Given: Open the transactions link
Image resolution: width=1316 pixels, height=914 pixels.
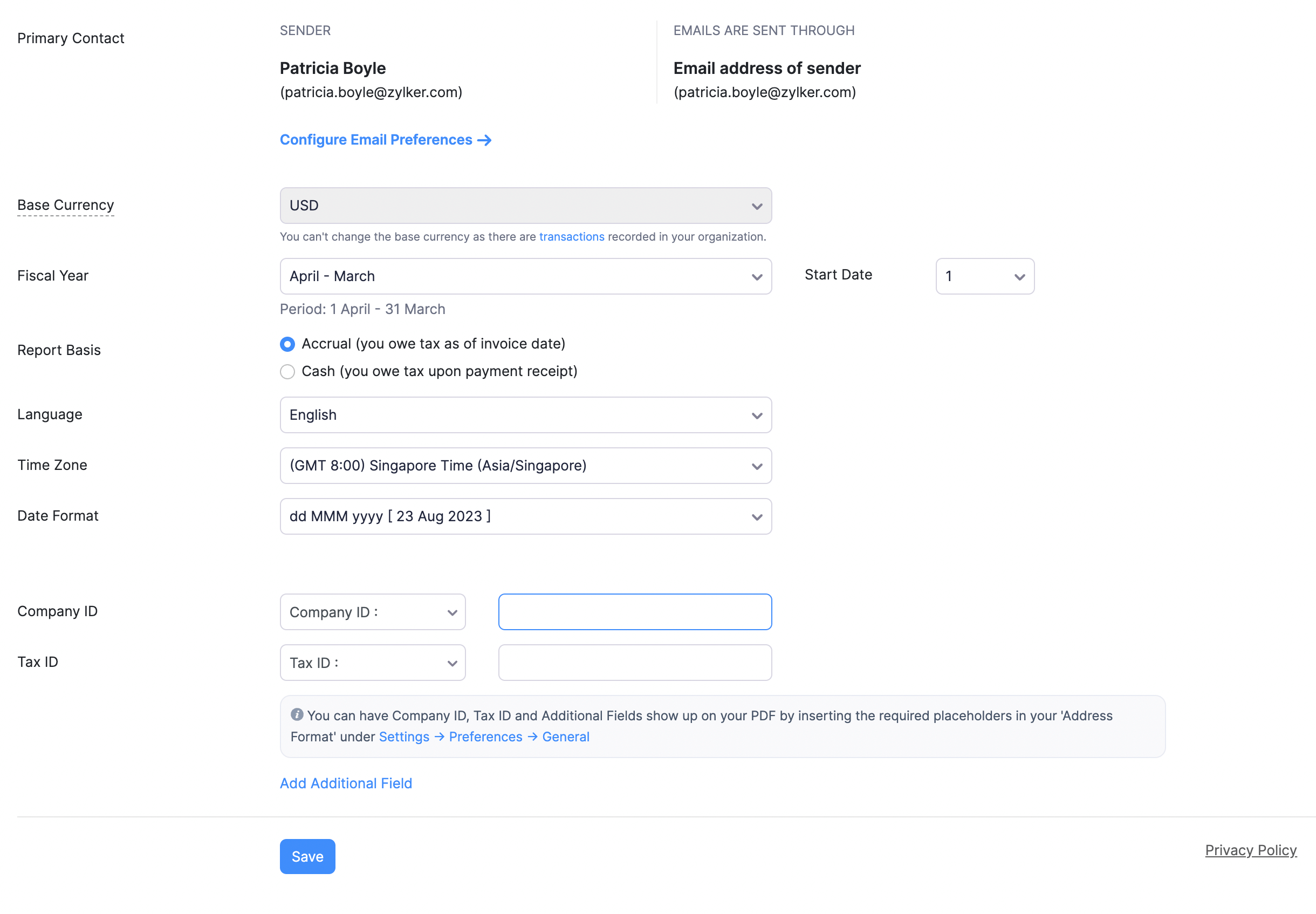Looking at the screenshot, I should coord(571,236).
